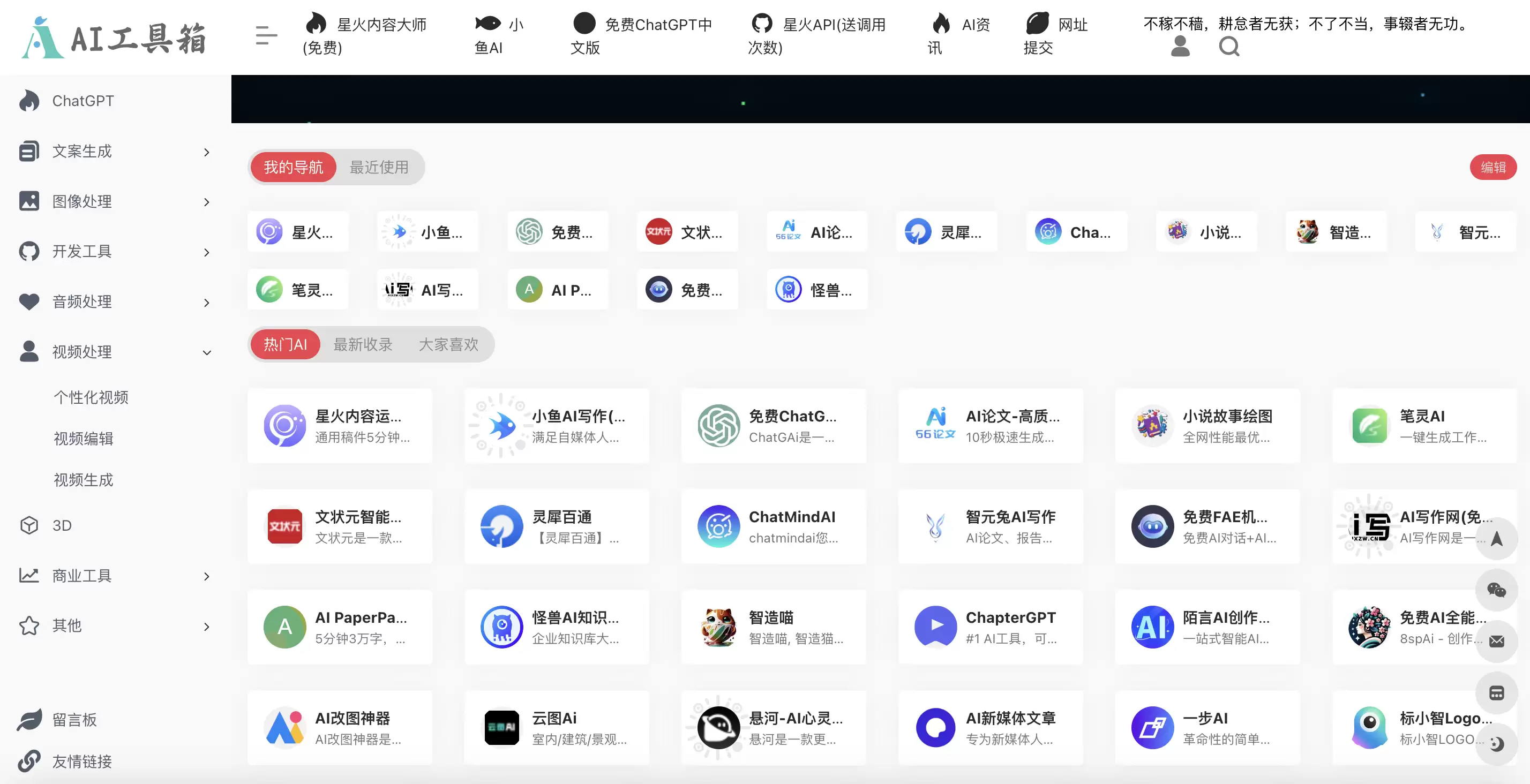
Task: Open the 笔灵AI tool card
Action: pos(1424,426)
